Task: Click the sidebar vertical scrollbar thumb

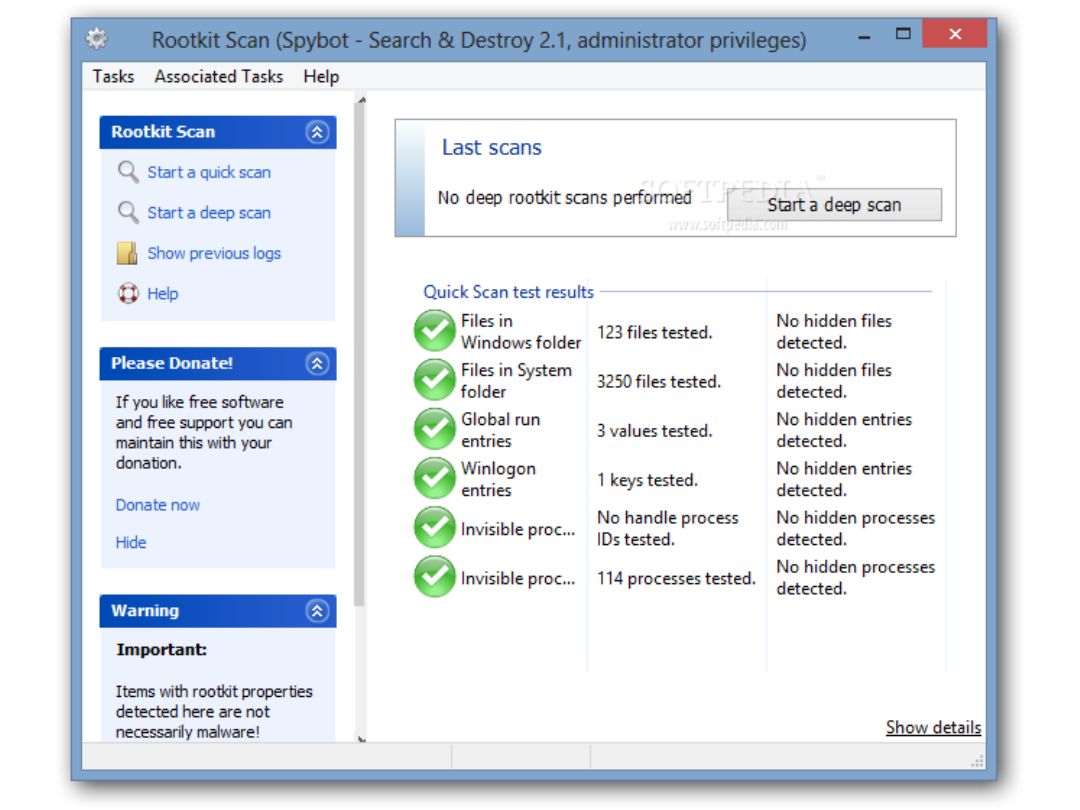Action: 360,355
